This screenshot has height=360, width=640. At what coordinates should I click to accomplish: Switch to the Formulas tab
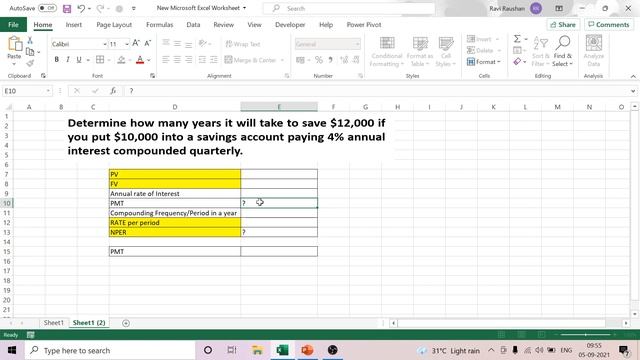coord(160,24)
